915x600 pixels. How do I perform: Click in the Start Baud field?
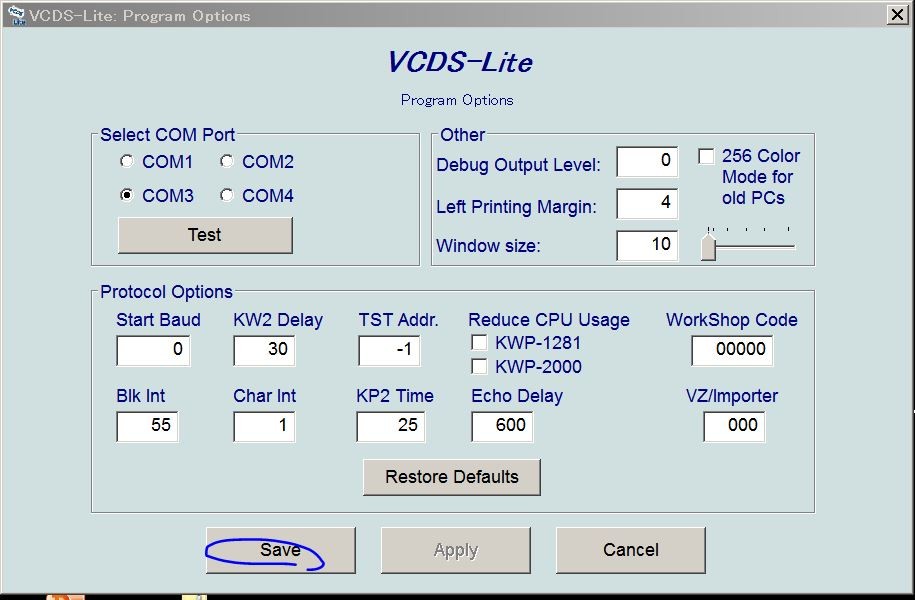point(153,350)
